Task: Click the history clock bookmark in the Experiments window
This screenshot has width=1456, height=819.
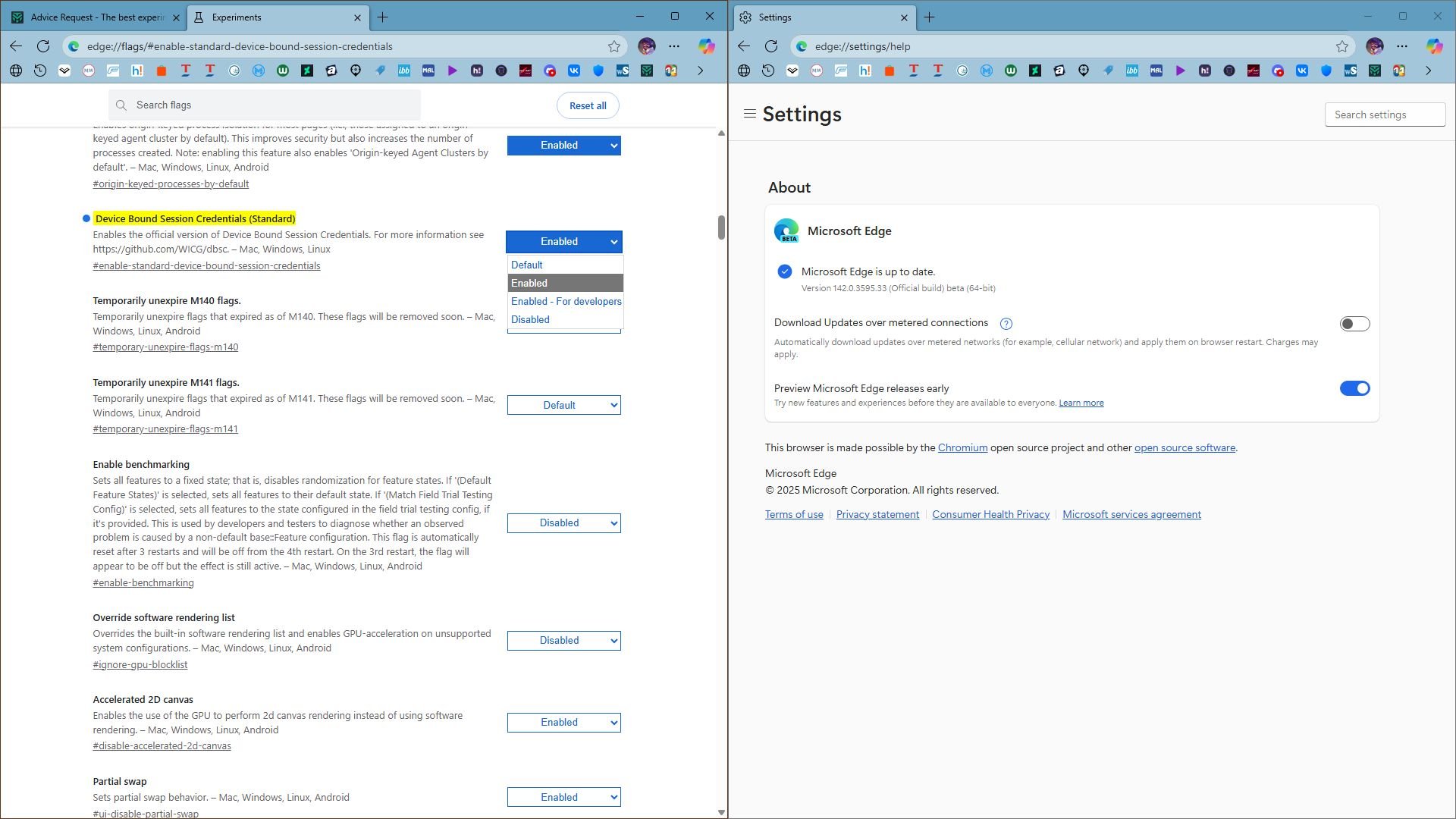Action: coord(40,71)
